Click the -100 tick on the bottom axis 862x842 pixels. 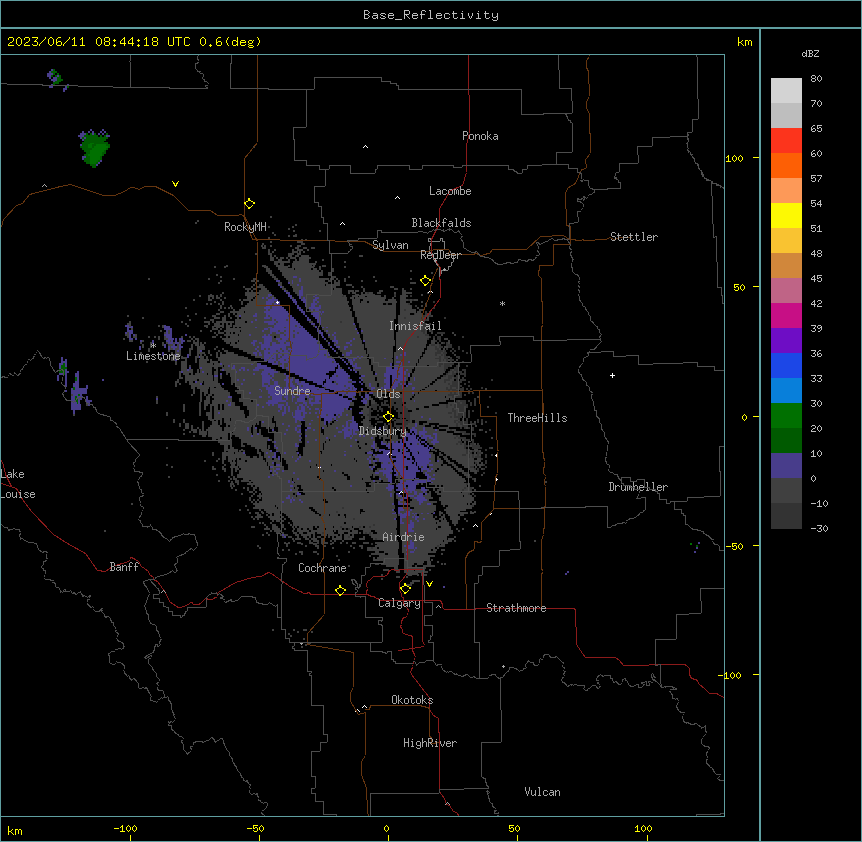(x=125, y=828)
